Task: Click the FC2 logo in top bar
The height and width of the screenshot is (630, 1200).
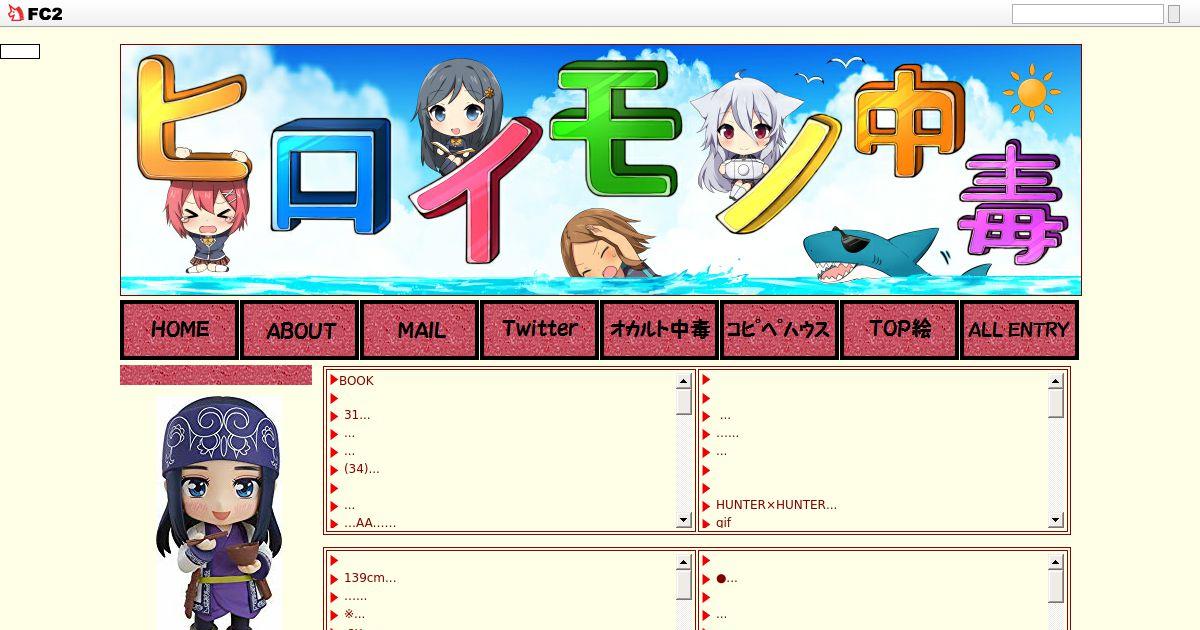Action: tap(35, 13)
